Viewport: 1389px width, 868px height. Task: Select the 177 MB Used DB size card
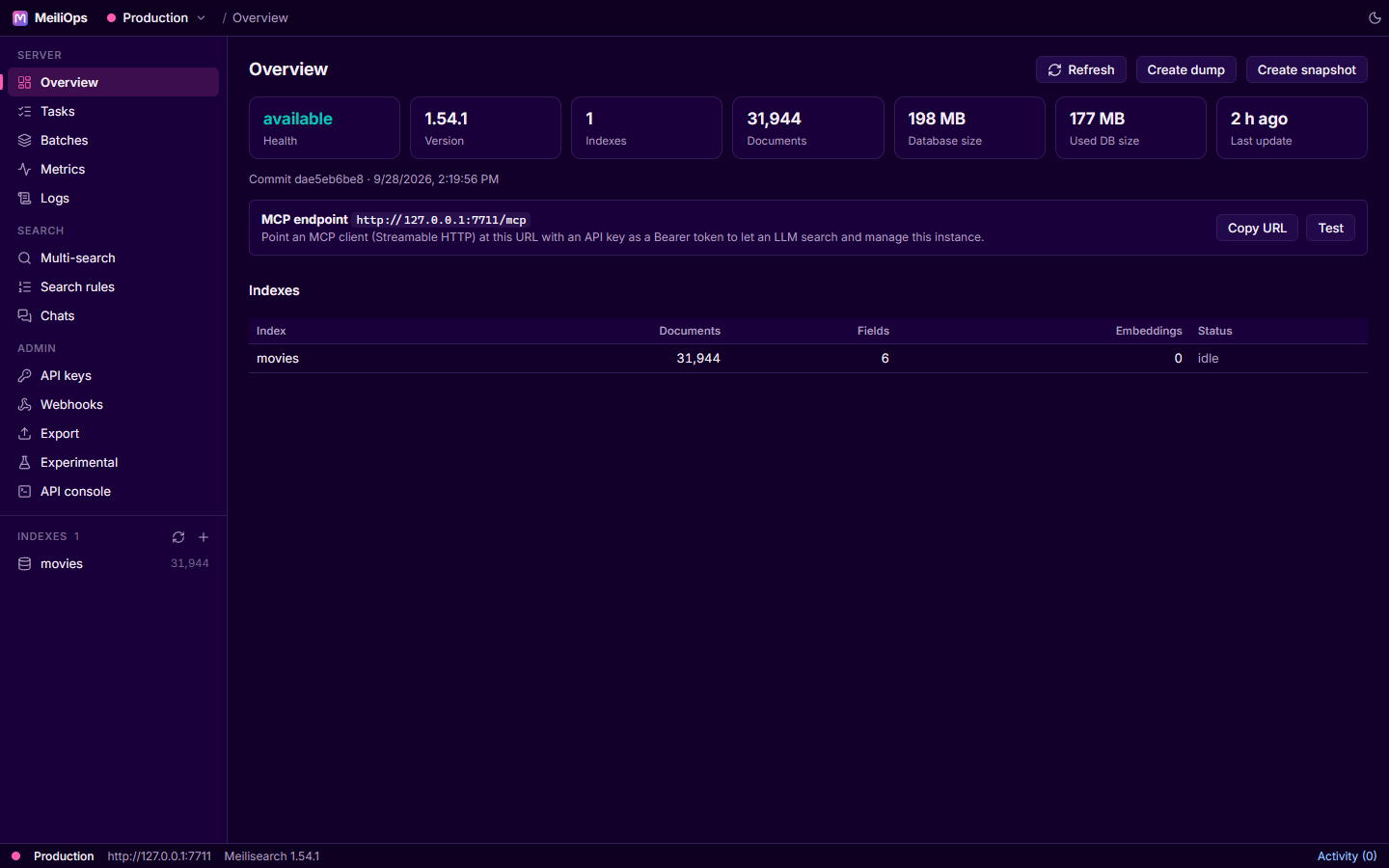[1130, 127]
